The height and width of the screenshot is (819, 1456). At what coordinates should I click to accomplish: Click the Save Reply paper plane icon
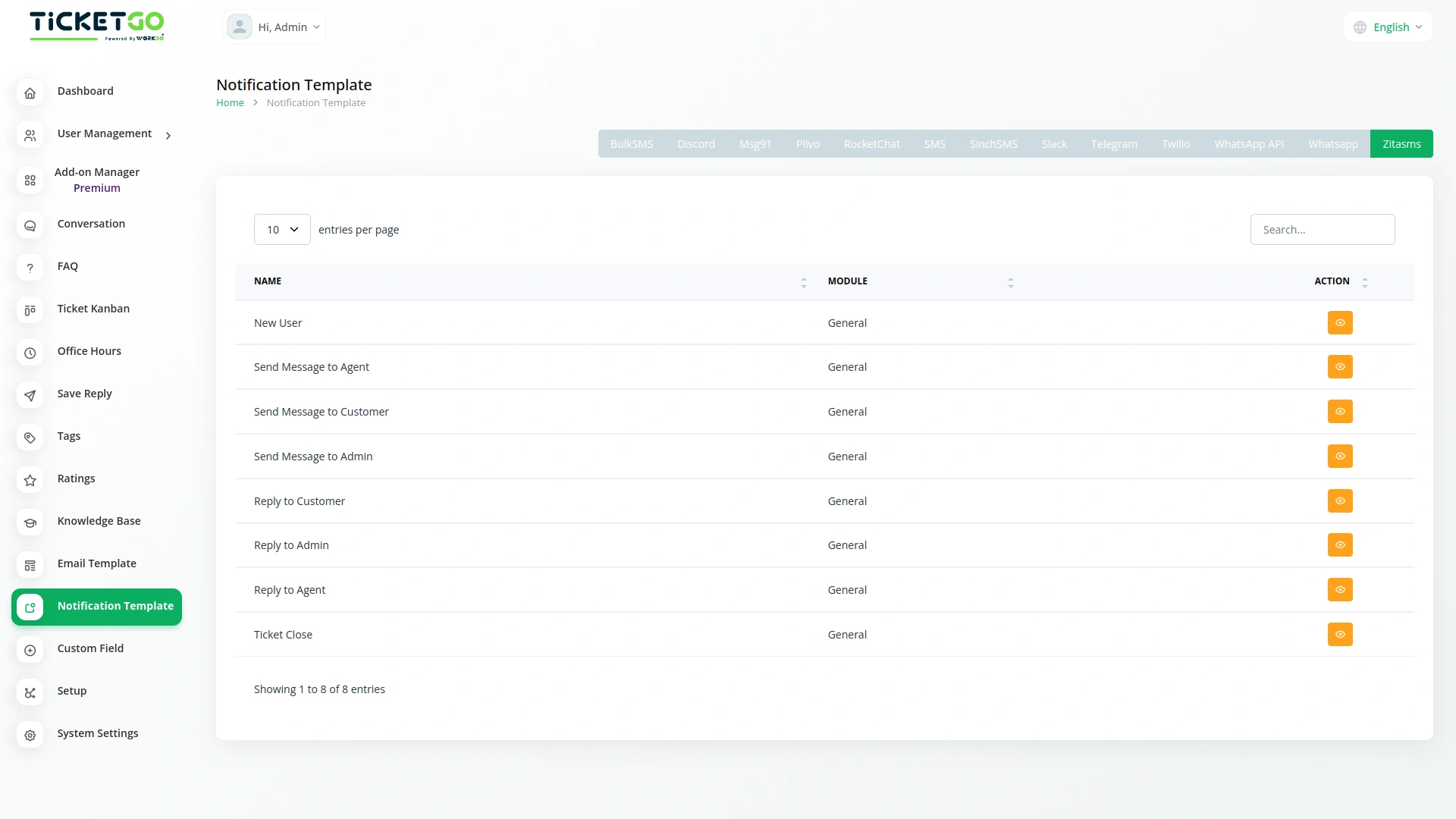point(30,395)
